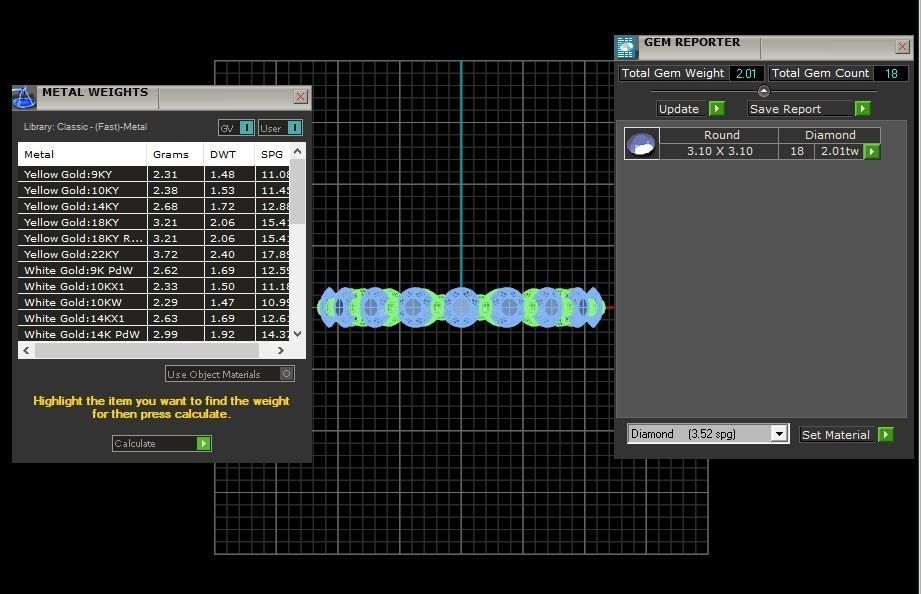Click the 2.01tw total weight cell
The image size is (922, 594).
tap(840, 151)
